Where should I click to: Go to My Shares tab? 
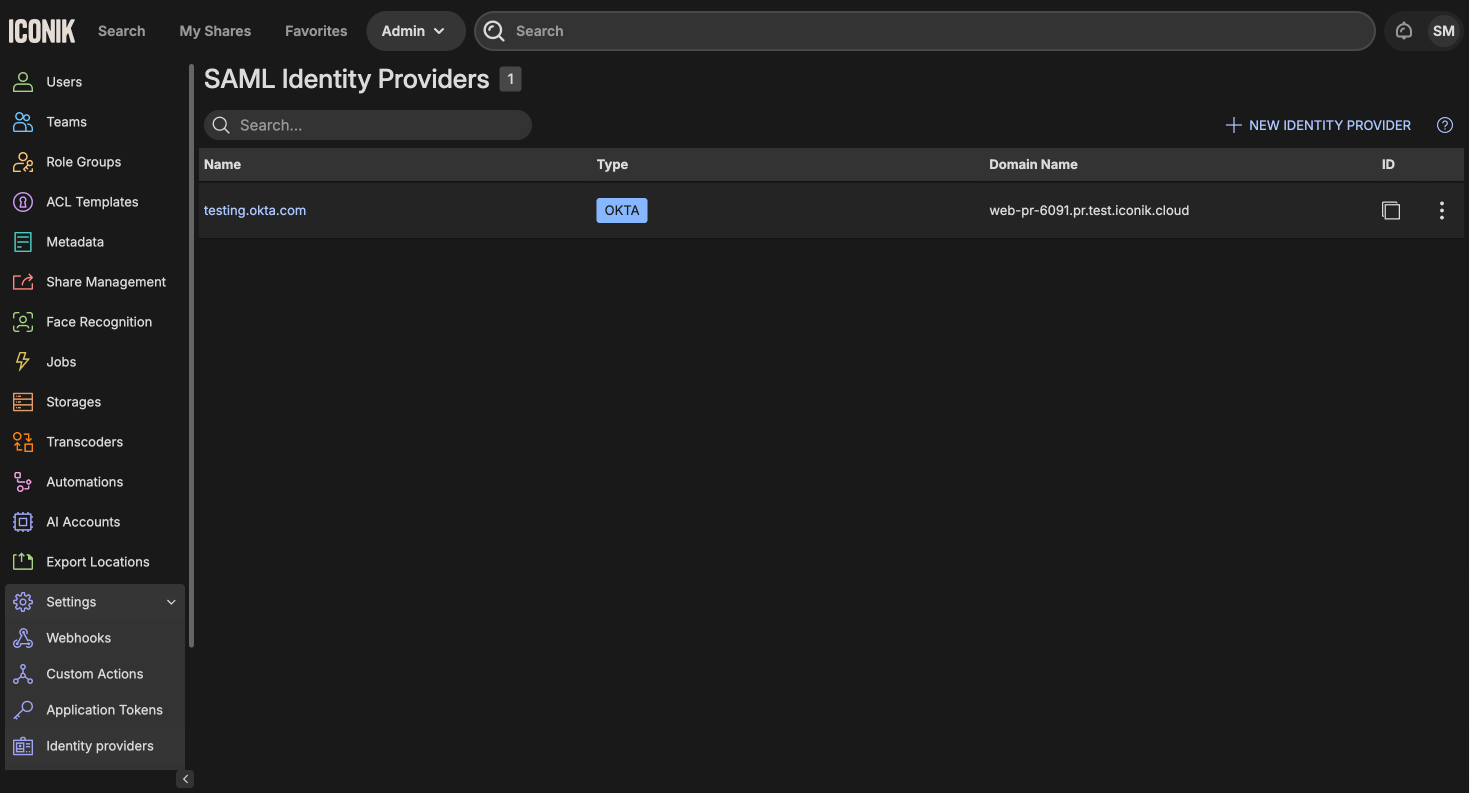(215, 31)
